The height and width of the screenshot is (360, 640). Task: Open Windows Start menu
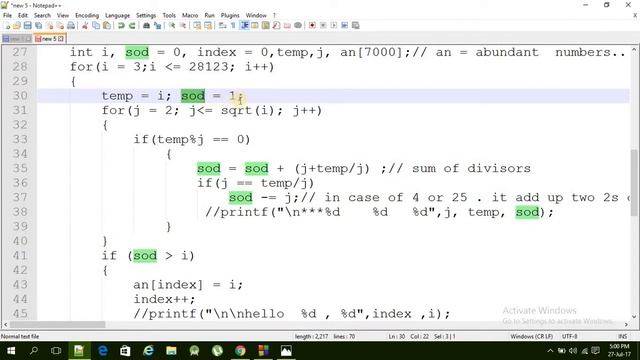pos(11,351)
